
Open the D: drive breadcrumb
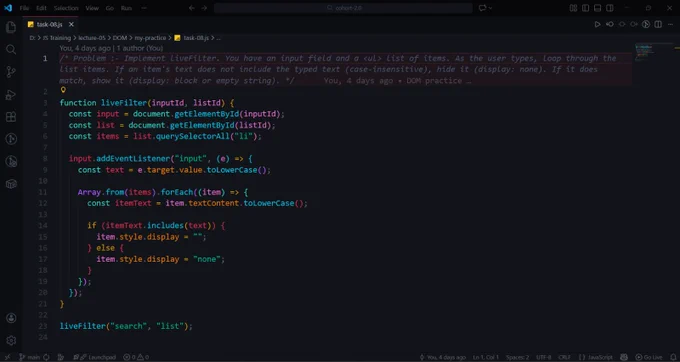[33, 38]
